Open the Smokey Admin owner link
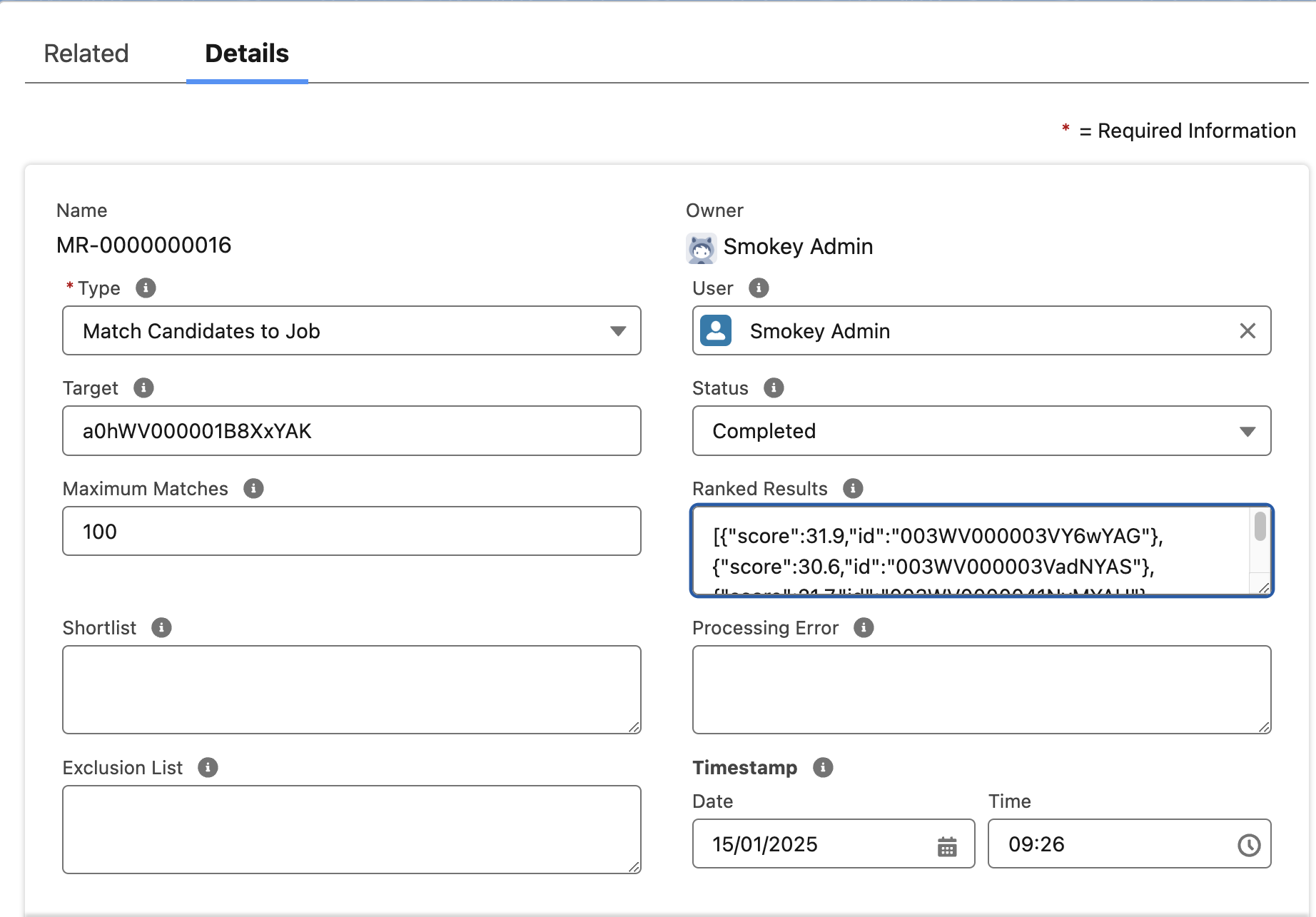Screen dimensions: 1316x917 798,247
